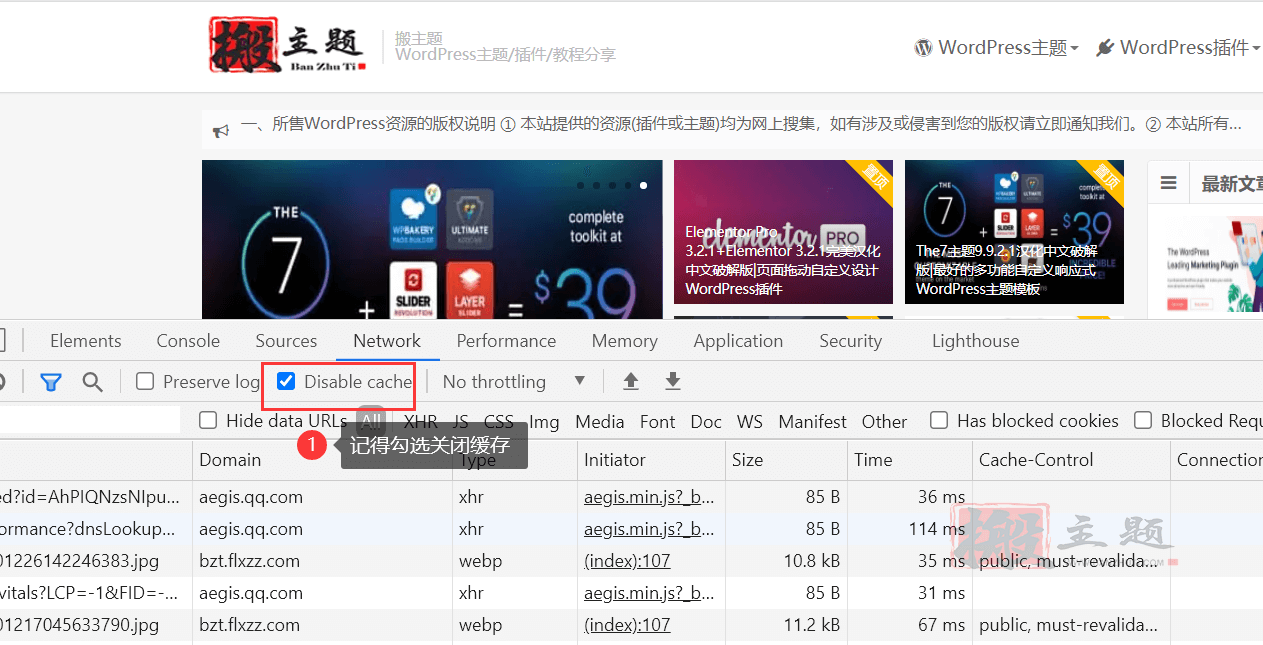Expand the WordPress主题 navigation menu
The width and height of the screenshot is (1263, 645).
pyautogui.click(x=996, y=47)
